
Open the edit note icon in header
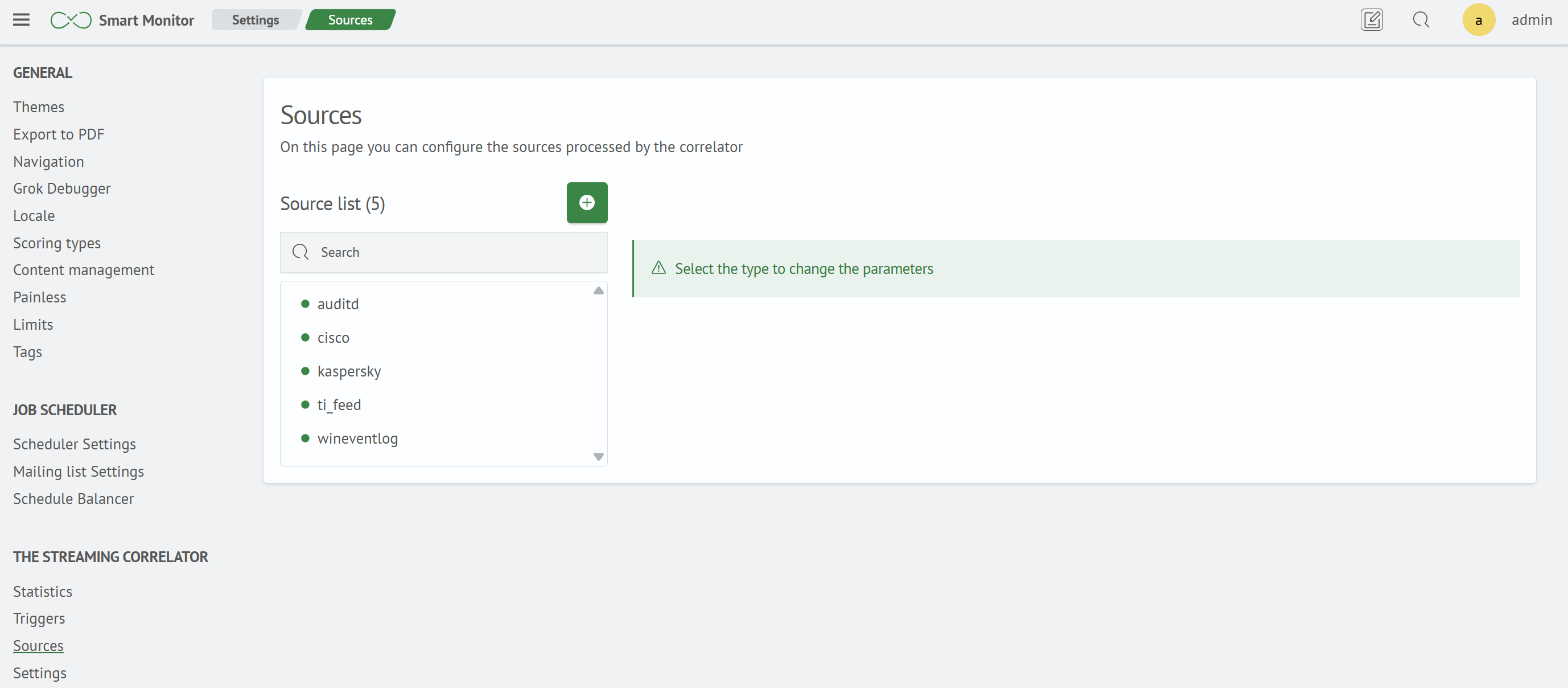coord(1372,20)
